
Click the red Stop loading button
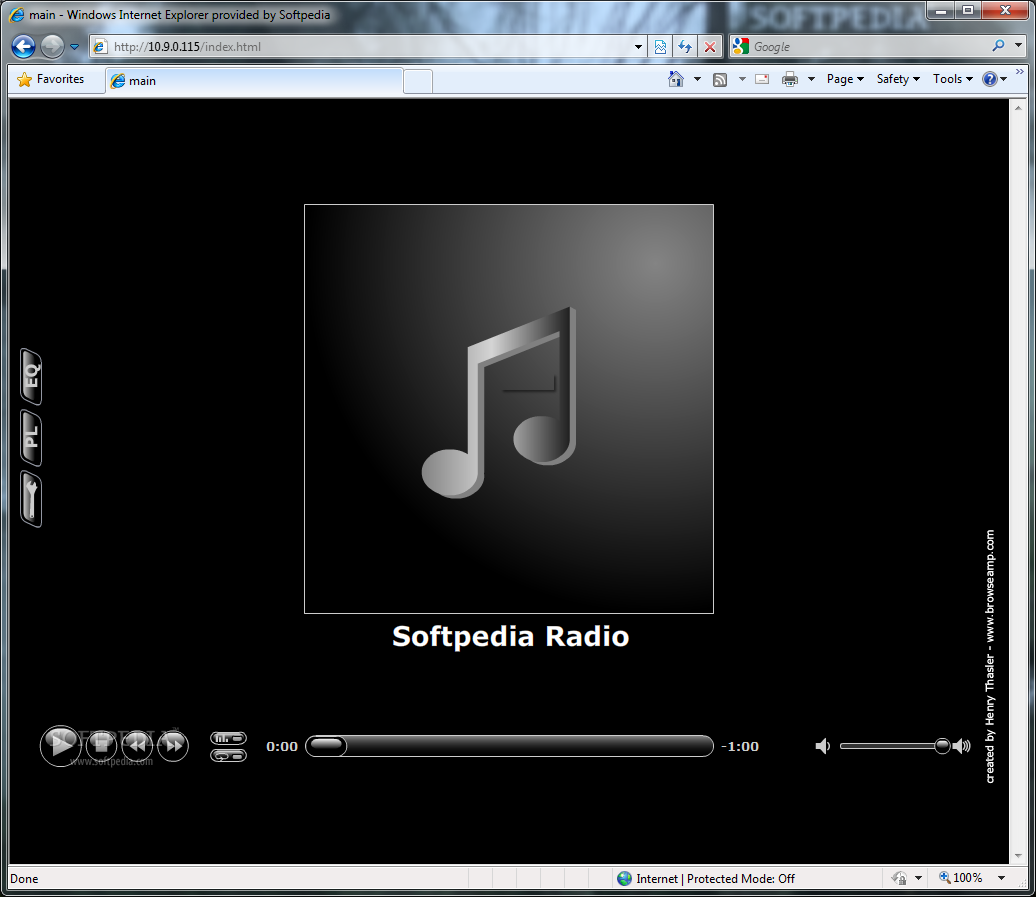(710, 47)
